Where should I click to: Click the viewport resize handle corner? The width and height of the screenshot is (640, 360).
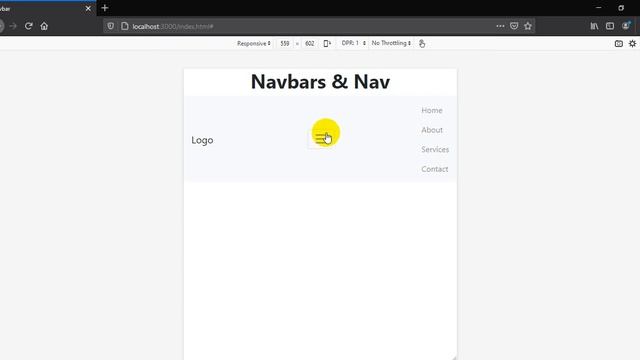[454, 357]
